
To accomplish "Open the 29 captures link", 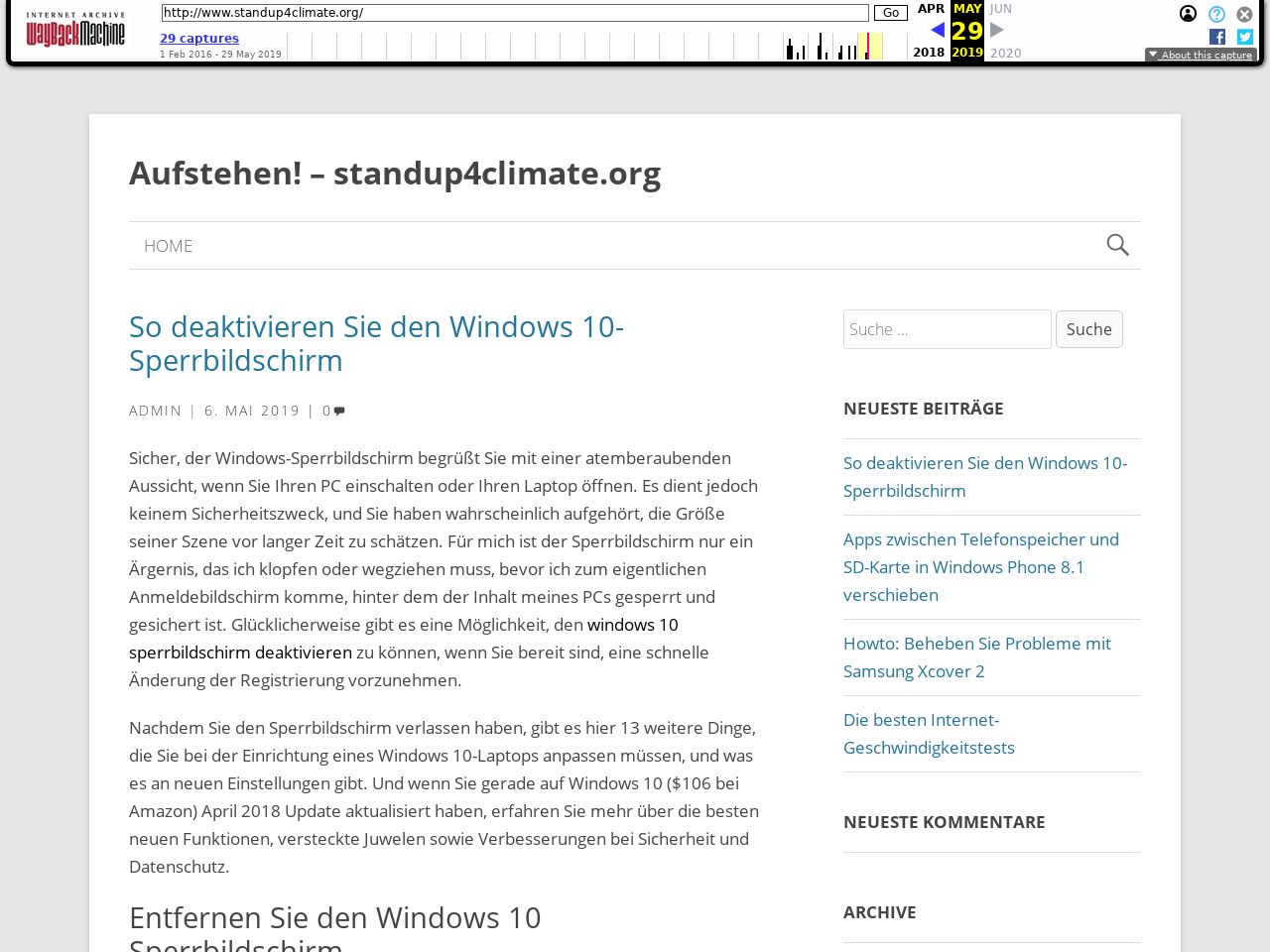I will (x=199, y=38).
